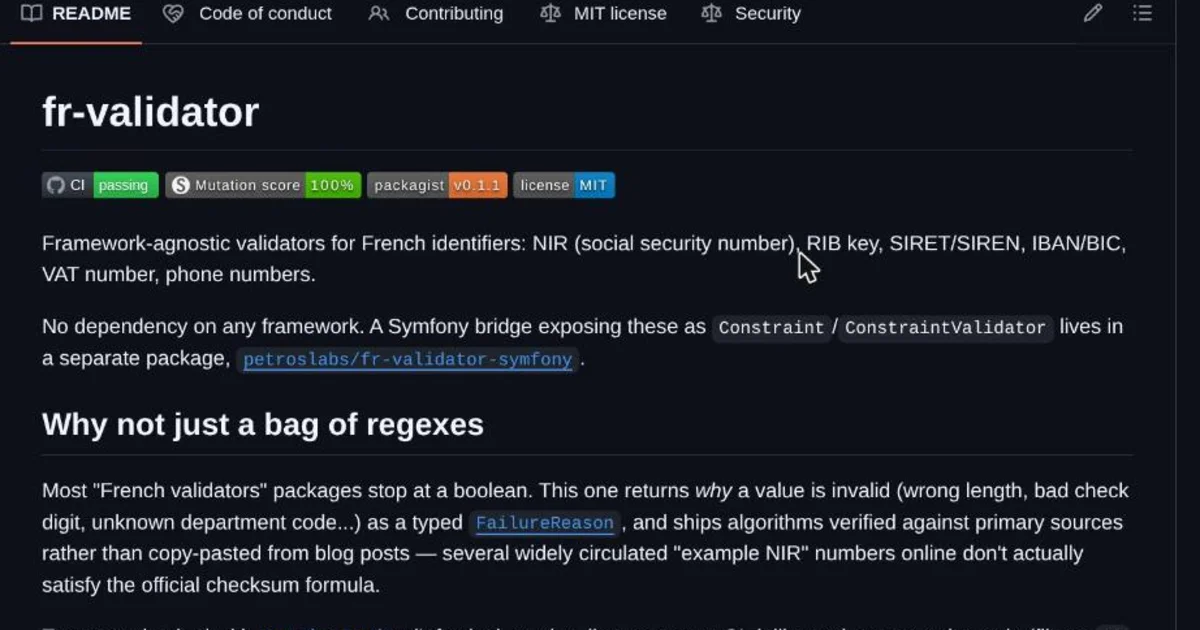View the MIT license tab

click(603, 14)
